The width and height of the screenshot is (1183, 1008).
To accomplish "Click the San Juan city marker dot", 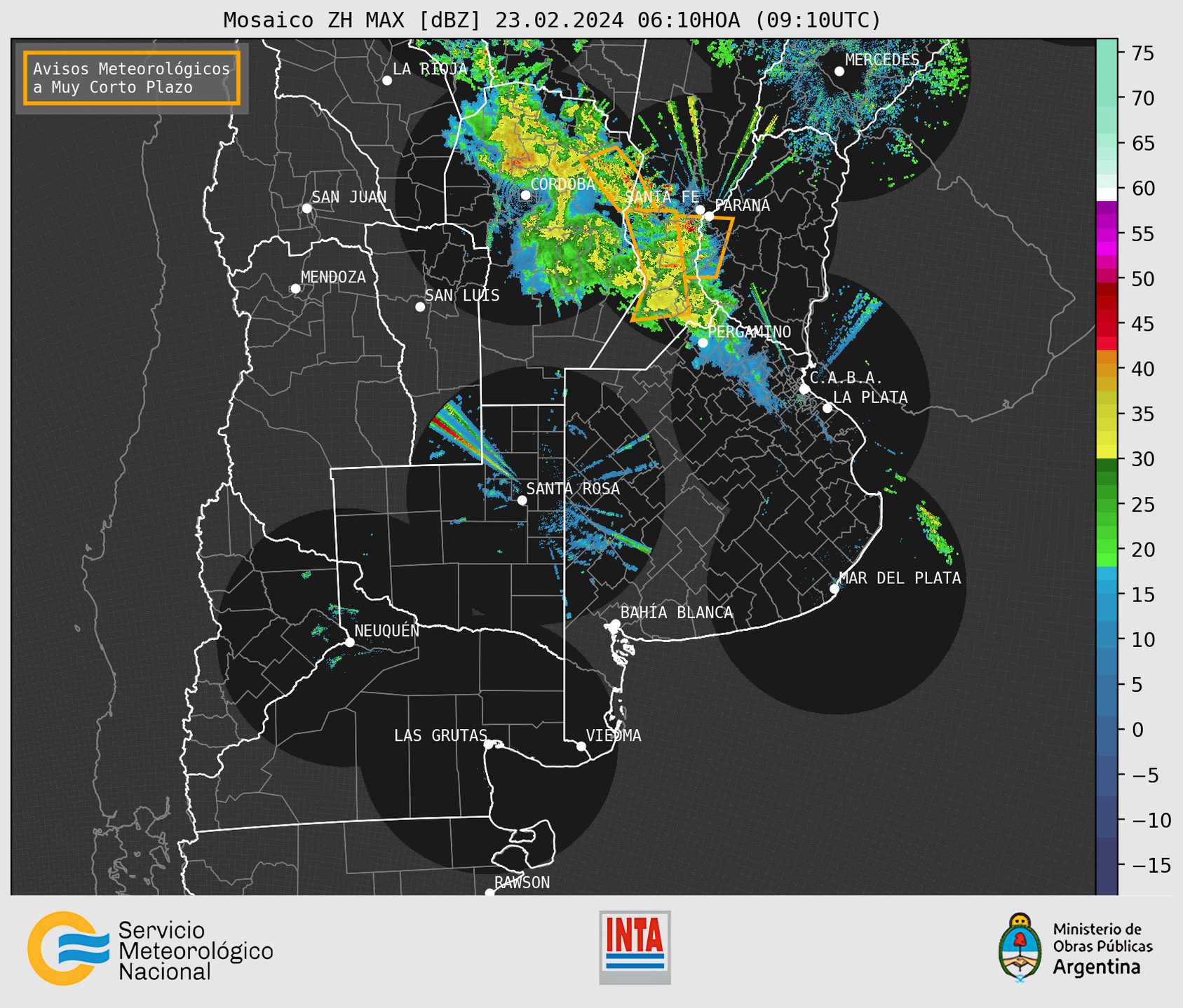I will coord(306,208).
